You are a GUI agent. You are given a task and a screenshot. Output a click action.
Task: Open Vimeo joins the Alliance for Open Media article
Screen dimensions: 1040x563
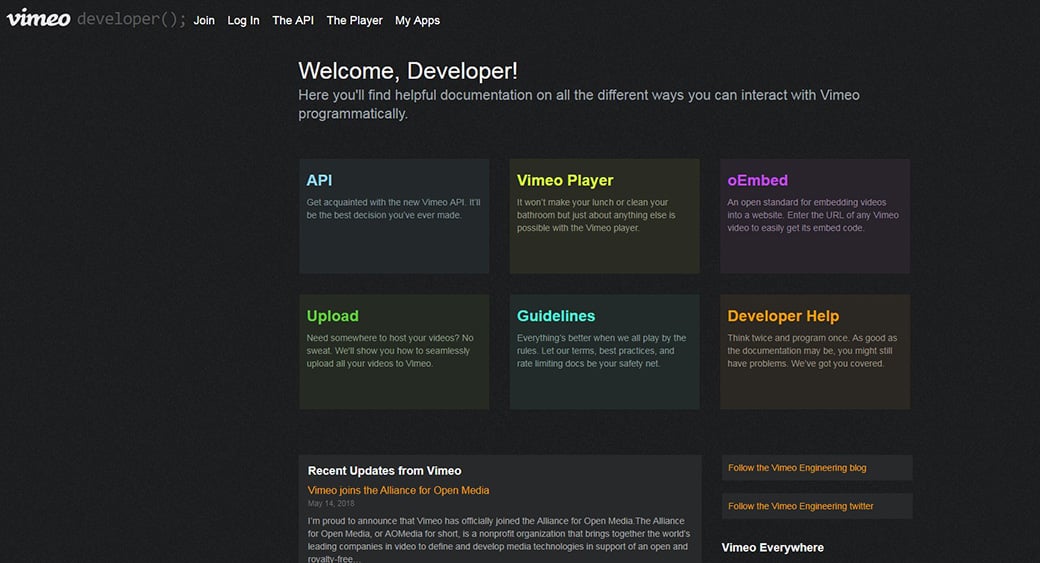coord(398,490)
